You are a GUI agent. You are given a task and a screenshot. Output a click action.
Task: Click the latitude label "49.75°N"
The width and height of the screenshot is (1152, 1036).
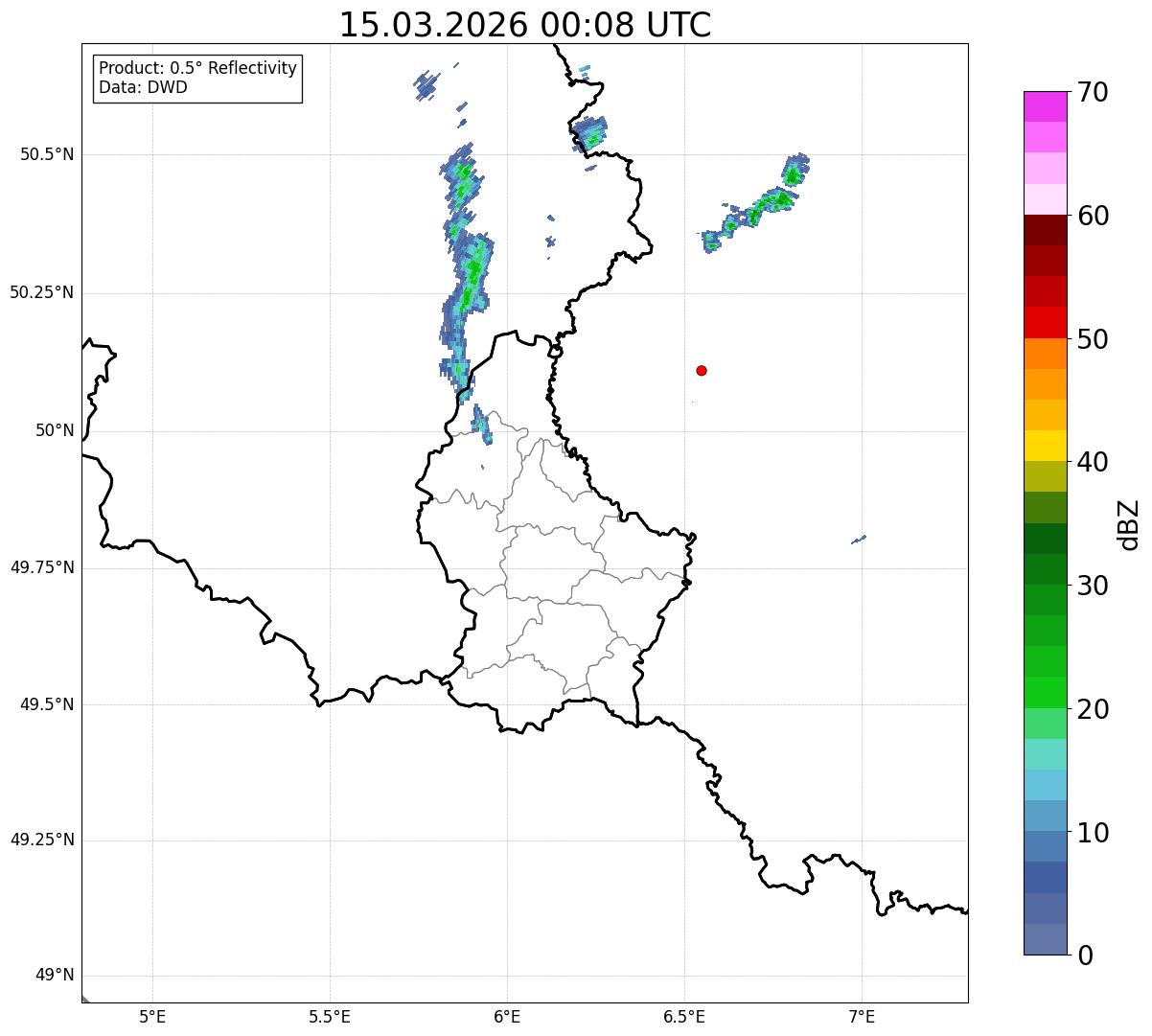[x=42, y=567]
